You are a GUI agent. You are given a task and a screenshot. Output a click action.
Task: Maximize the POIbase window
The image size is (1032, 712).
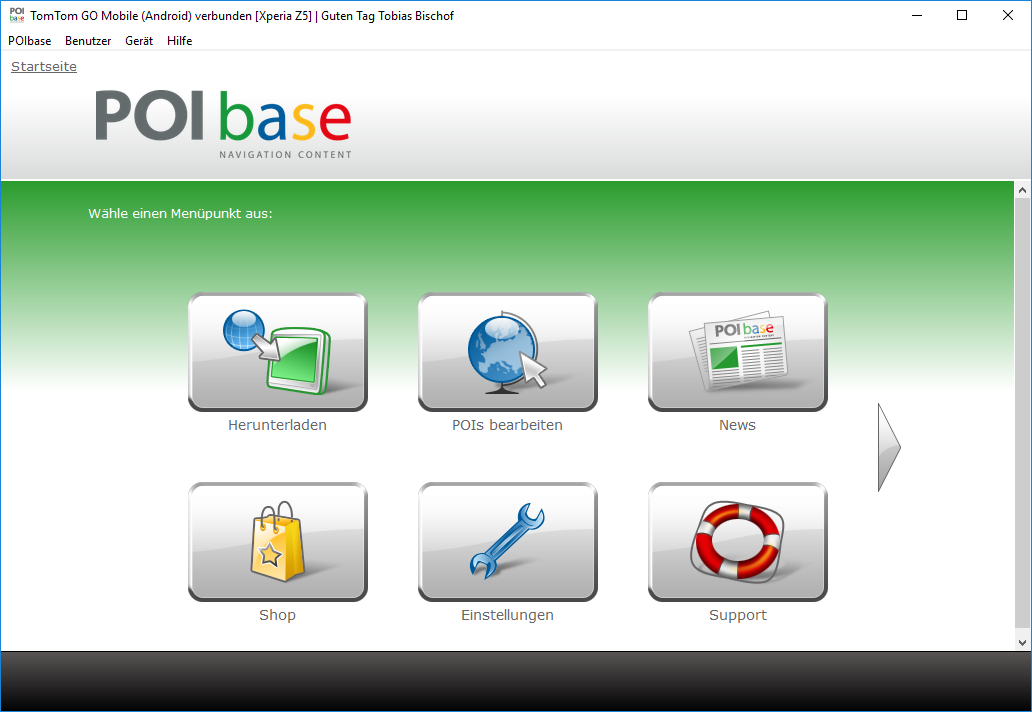[x=962, y=15]
